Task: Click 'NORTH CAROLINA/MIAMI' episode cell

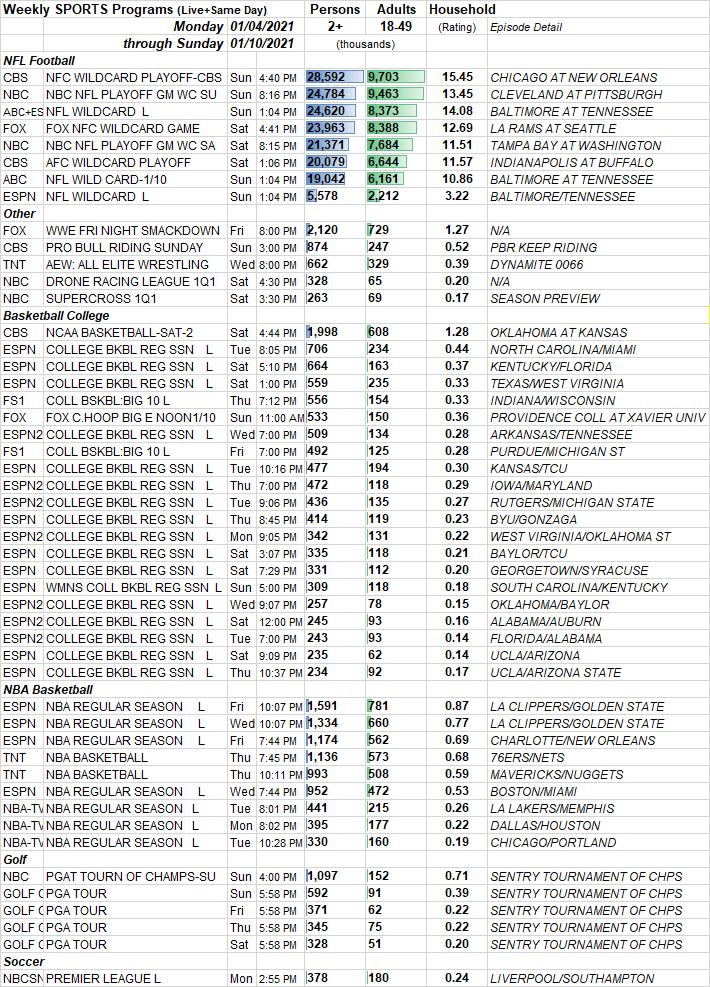Action: point(563,349)
